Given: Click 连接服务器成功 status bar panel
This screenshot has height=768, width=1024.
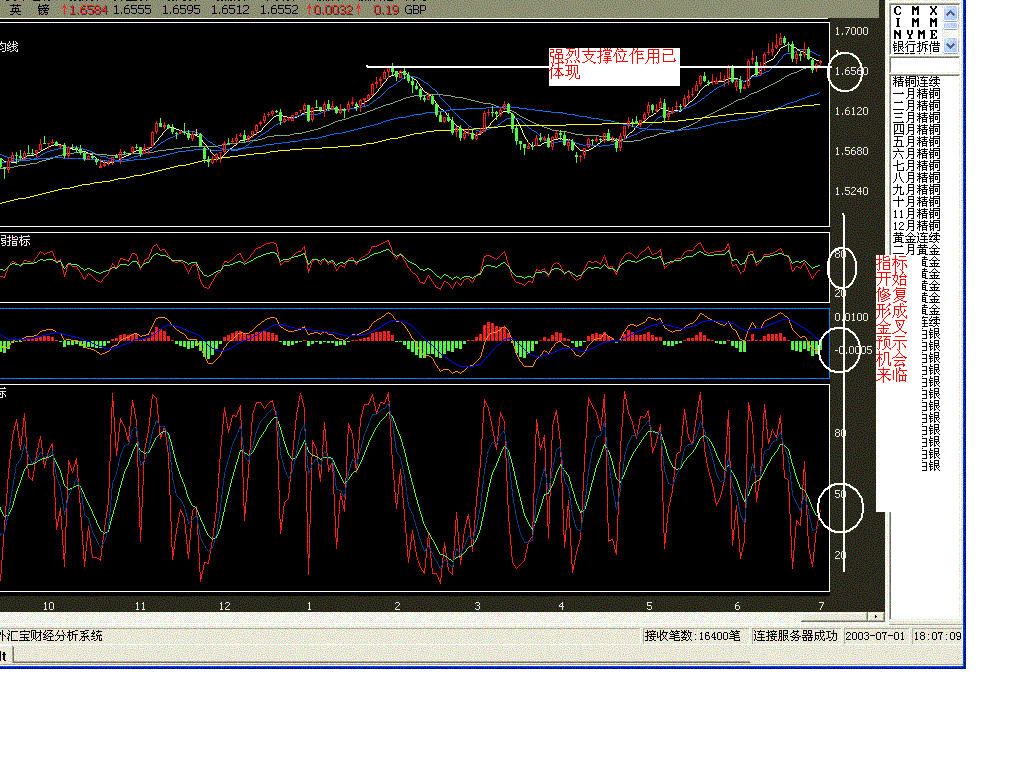Looking at the screenshot, I should click(x=796, y=636).
